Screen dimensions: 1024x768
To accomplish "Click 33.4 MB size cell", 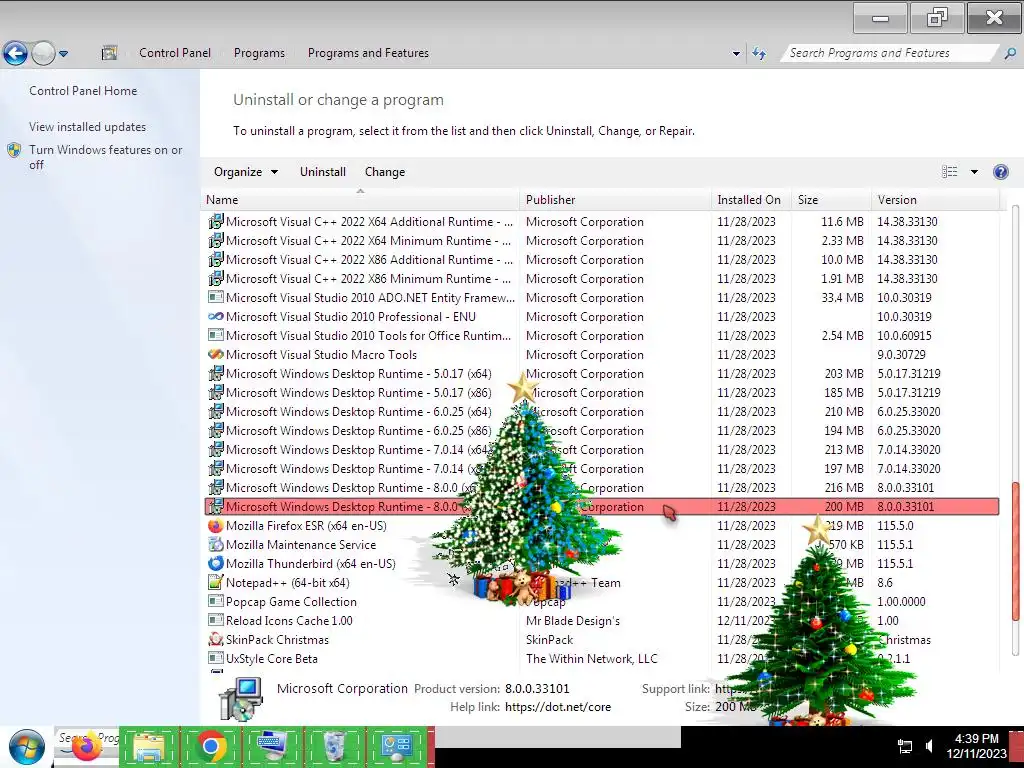I will [x=842, y=297].
